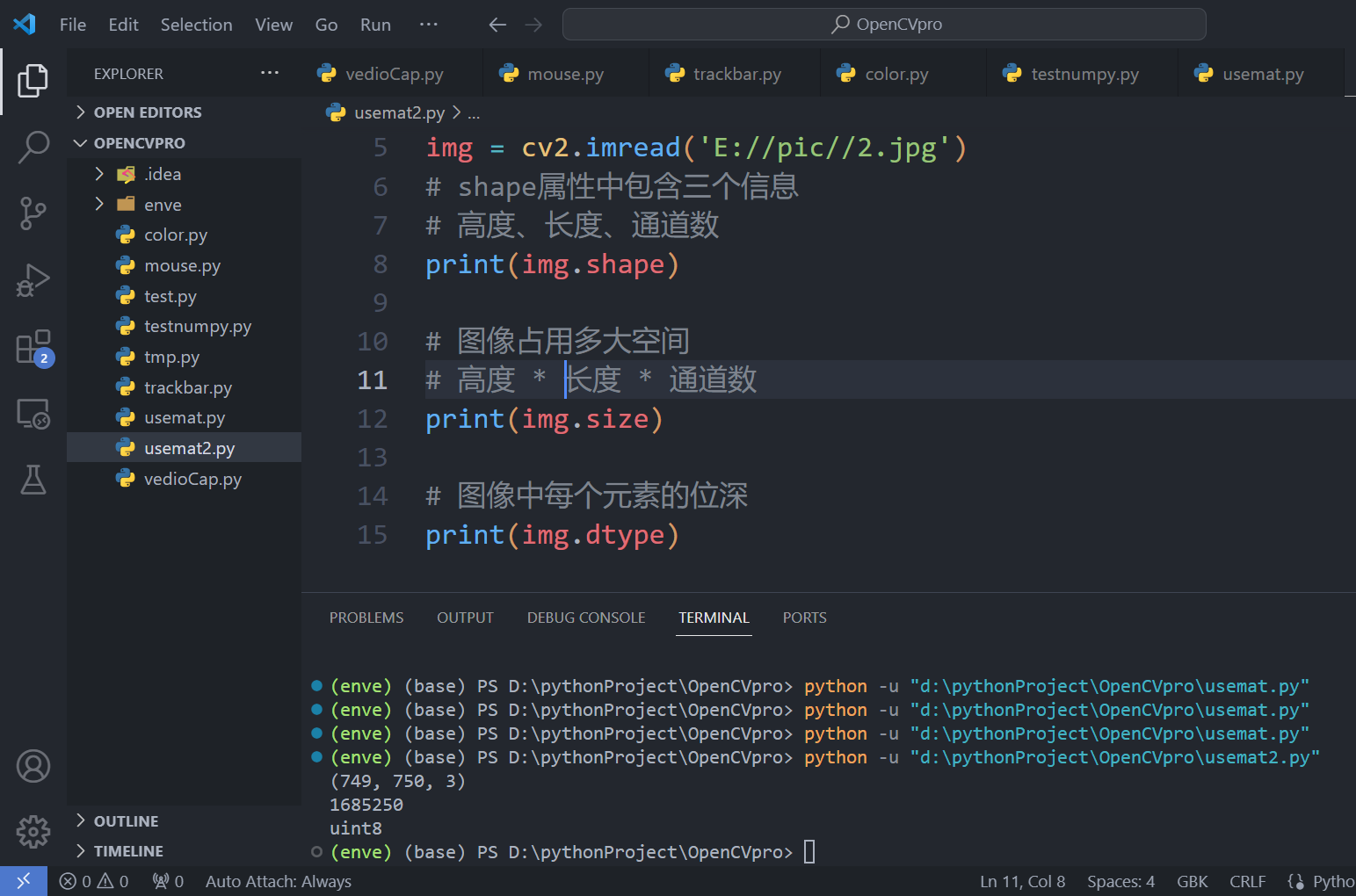1356x896 pixels.
Task: Open Accounts menu in activity bar
Action: 33,766
